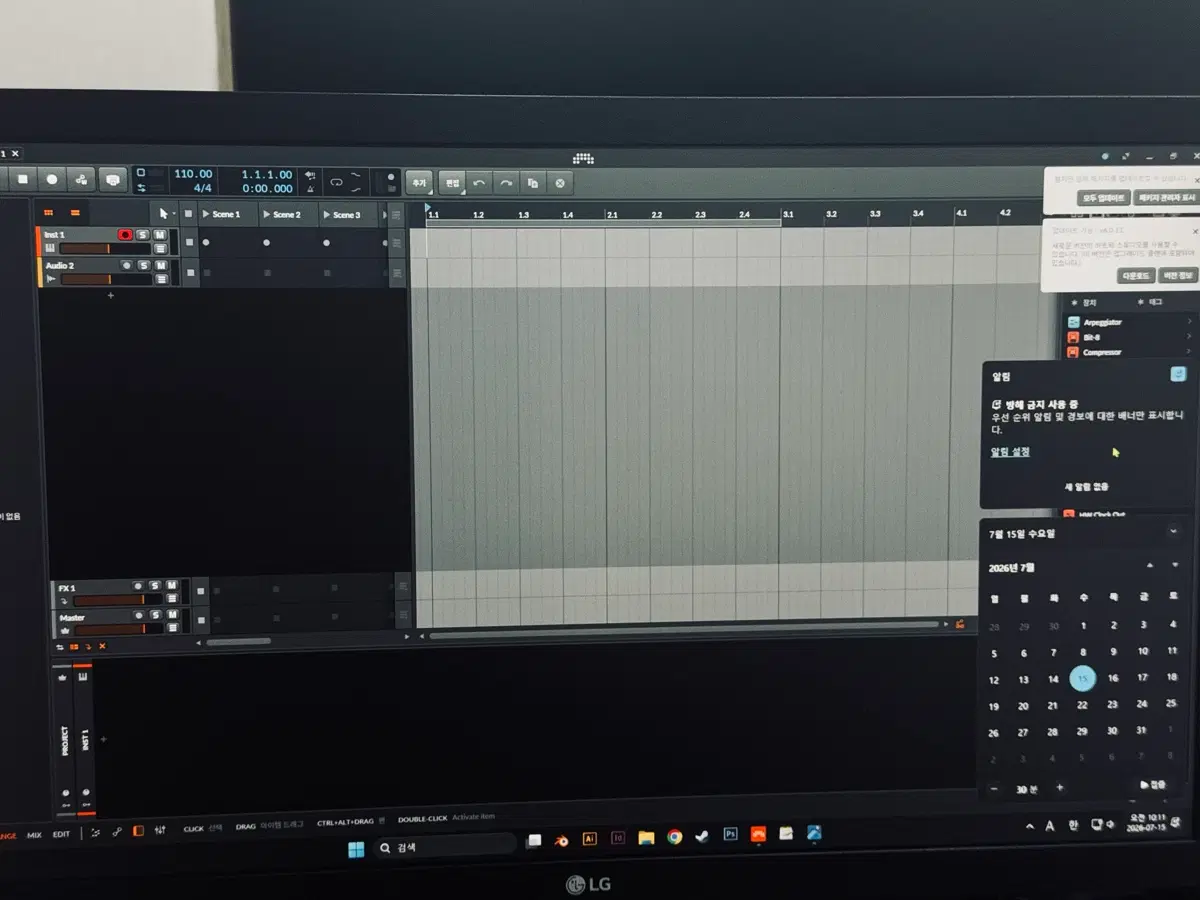Image resolution: width=1200 pixels, height=900 pixels.
Task: Toggle the arranger loop icon
Action: [337, 182]
